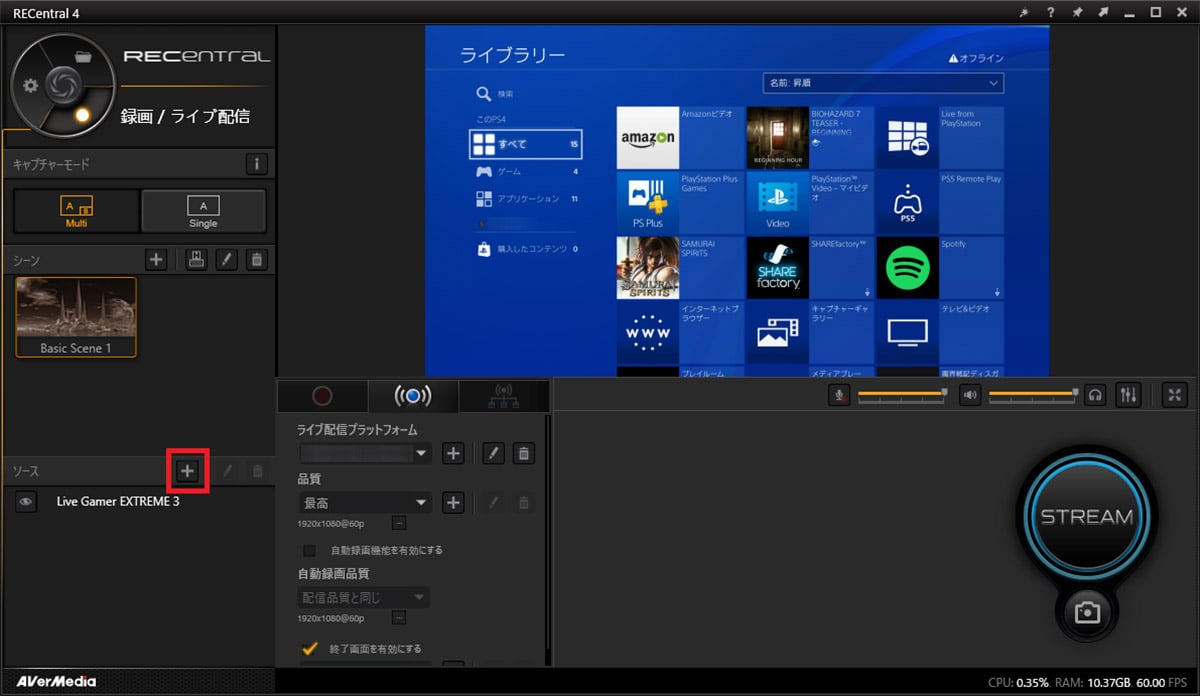1200x696 pixels.
Task: Open the settings gear in RECentral dial
Action: click(31, 85)
